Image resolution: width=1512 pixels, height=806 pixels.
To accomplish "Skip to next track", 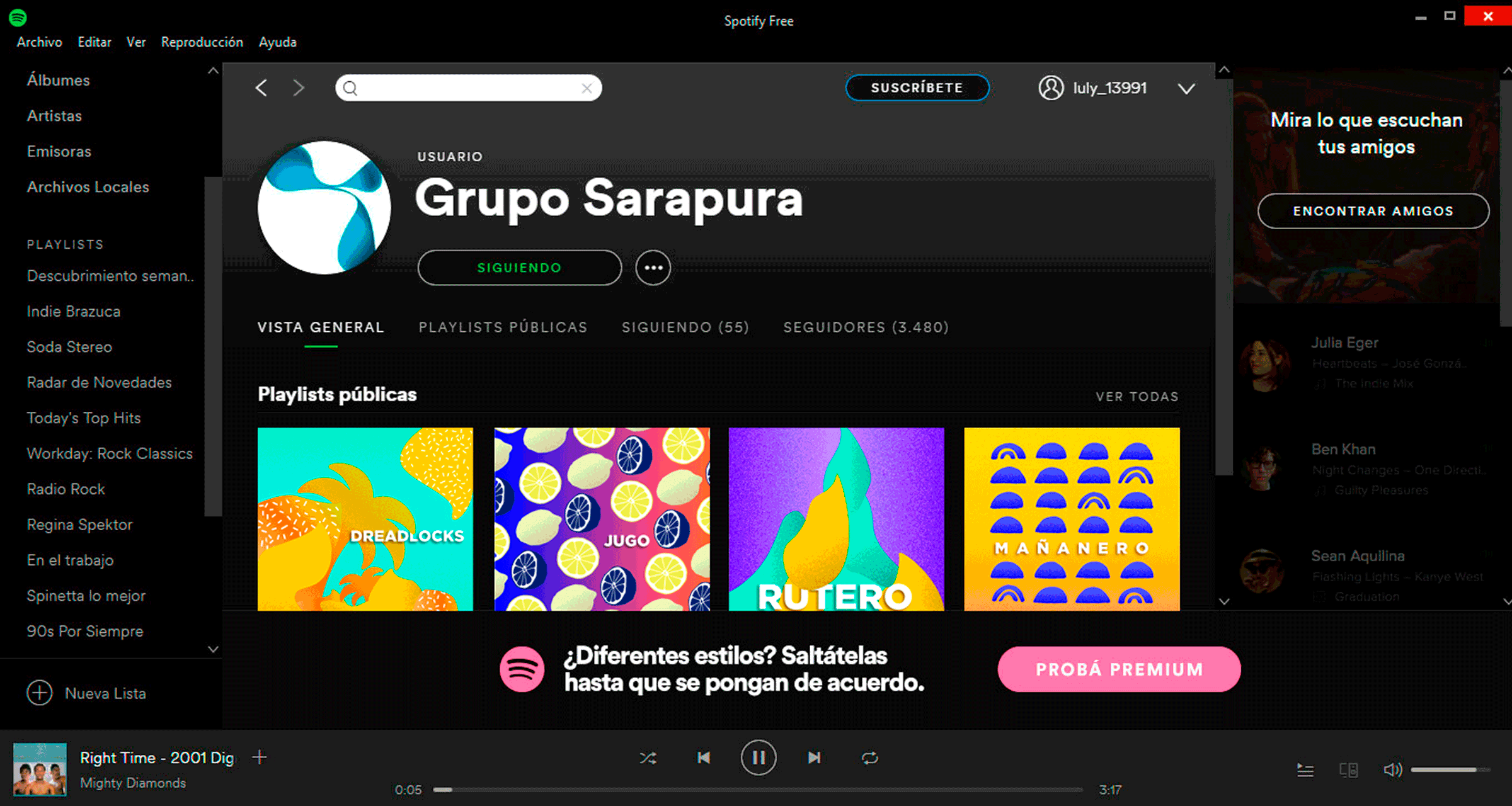I will pyautogui.click(x=814, y=758).
